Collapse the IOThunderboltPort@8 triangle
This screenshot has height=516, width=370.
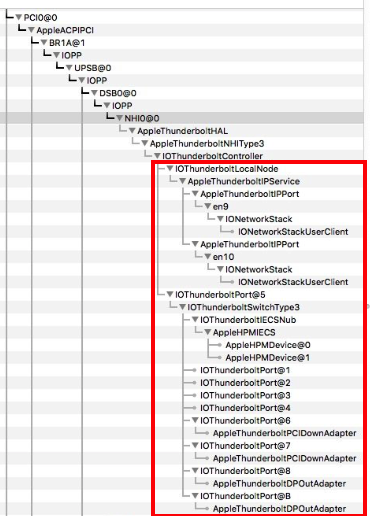(x=195, y=471)
